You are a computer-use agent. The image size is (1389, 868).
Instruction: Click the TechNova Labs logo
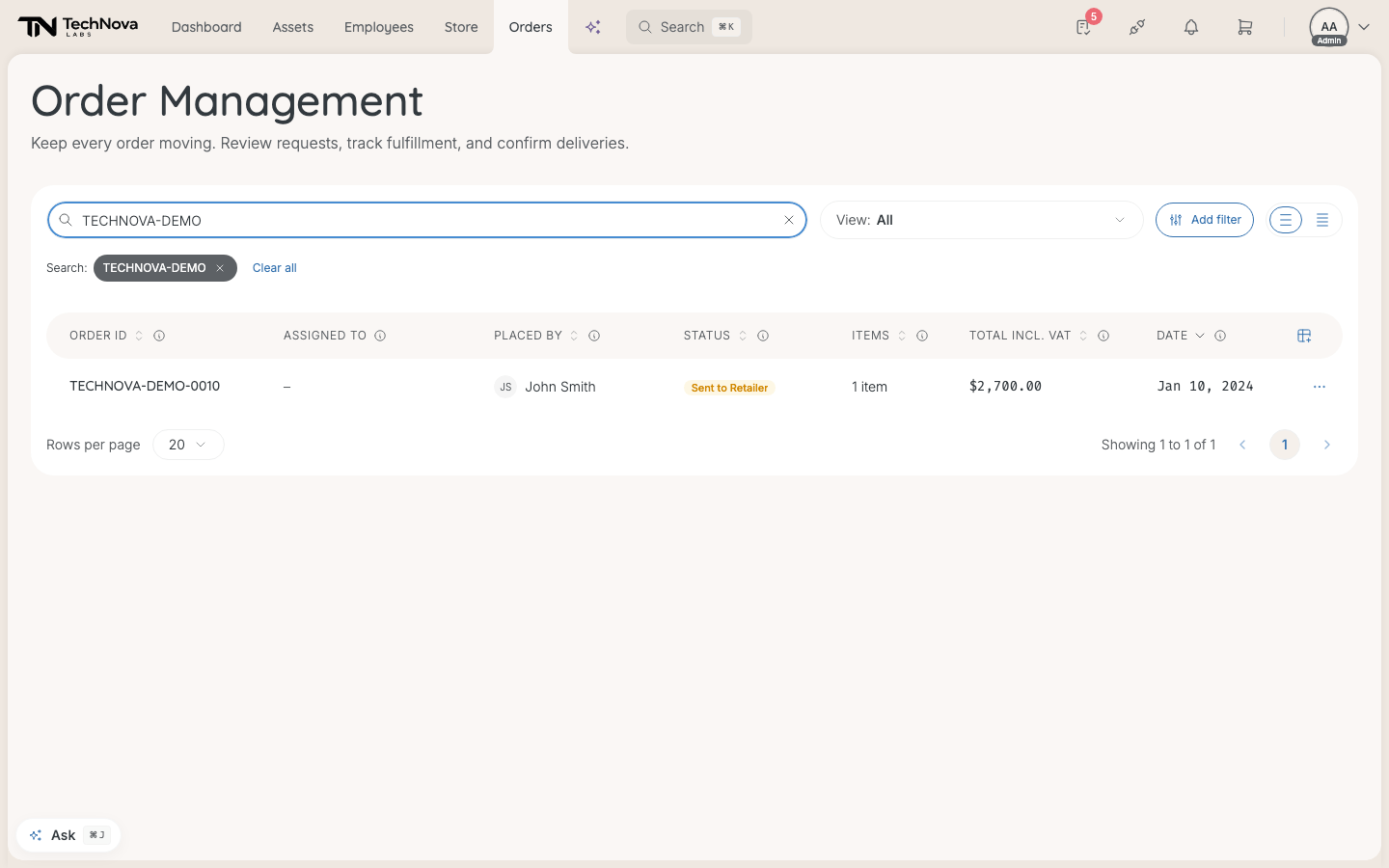coord(78,27)
